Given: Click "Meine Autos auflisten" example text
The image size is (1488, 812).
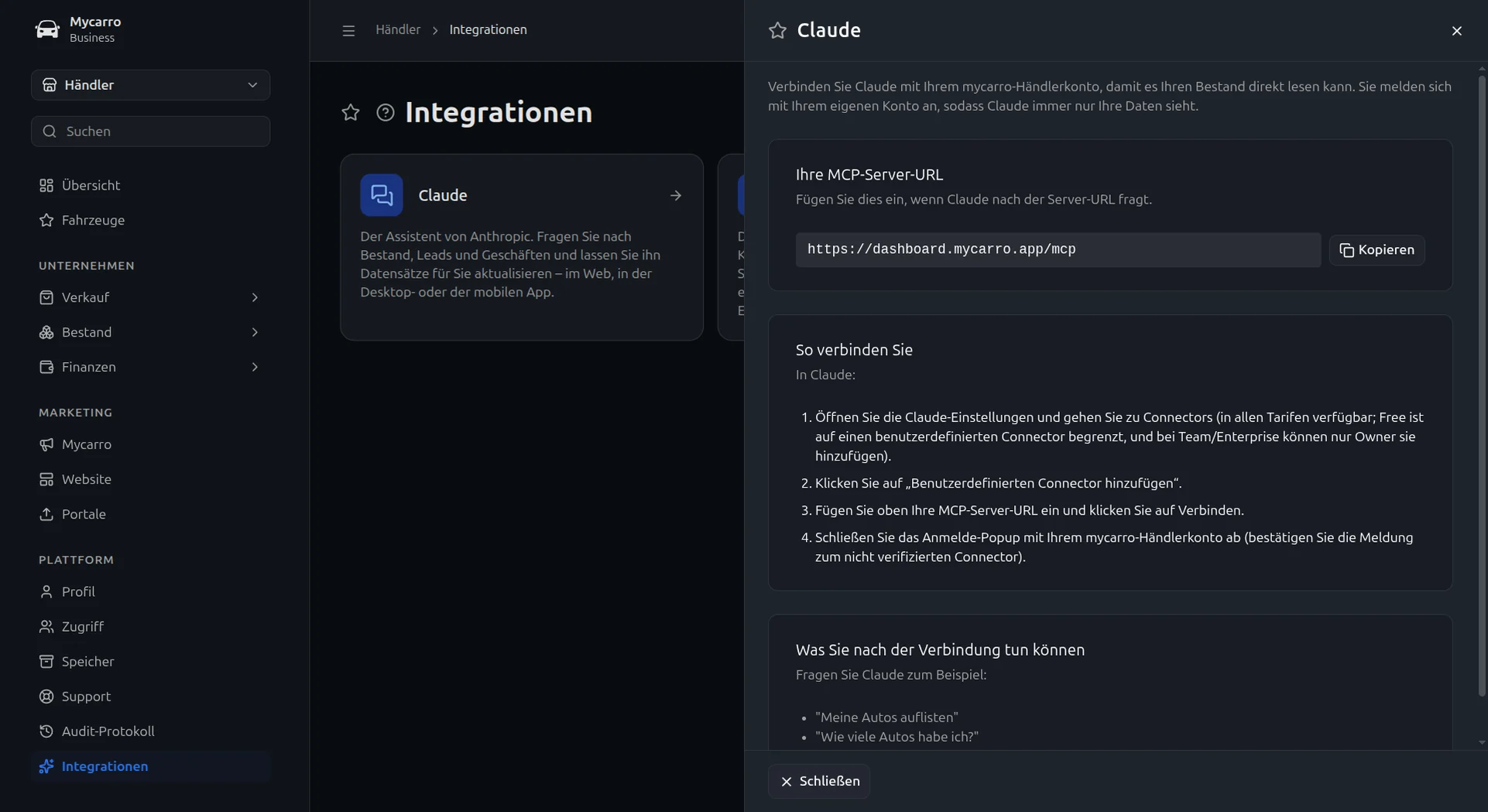Looking at the screenshot, I should tap(886, 718).
